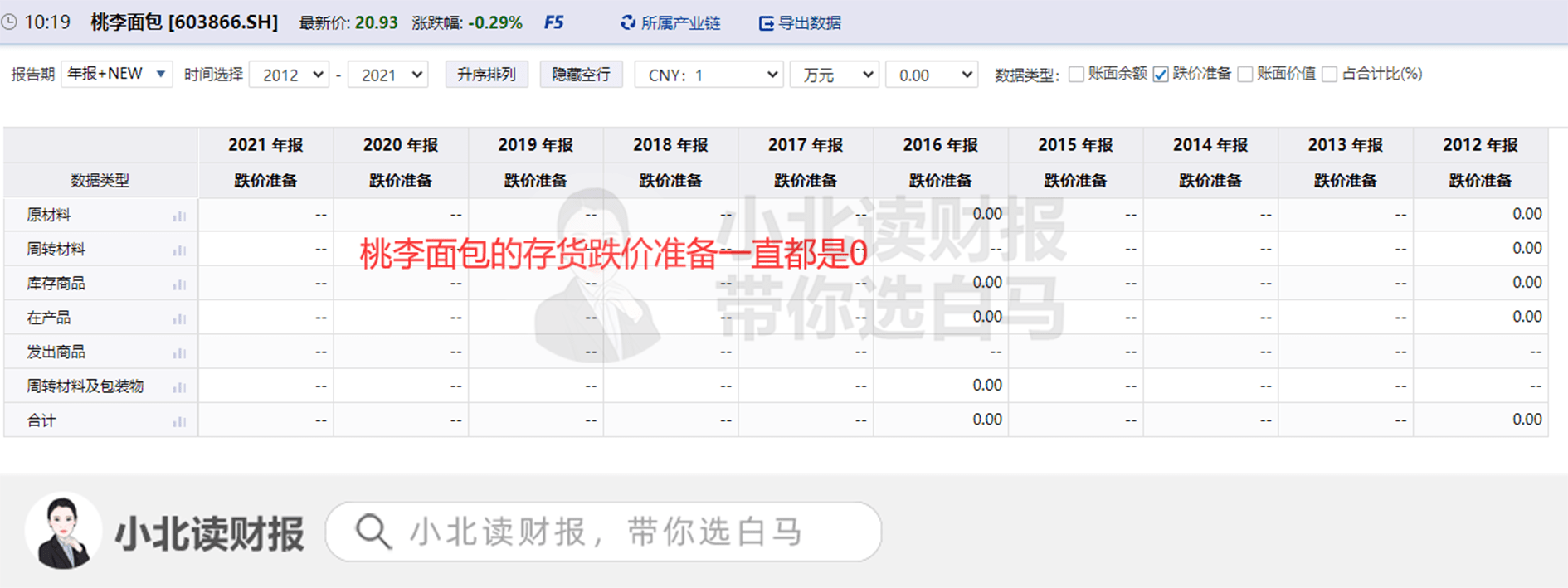Image resolution: width=1568 pixels, height=588 pixels.
Task: Enable the 占合计比(%) checkbox
Action: coord(1330,75)
